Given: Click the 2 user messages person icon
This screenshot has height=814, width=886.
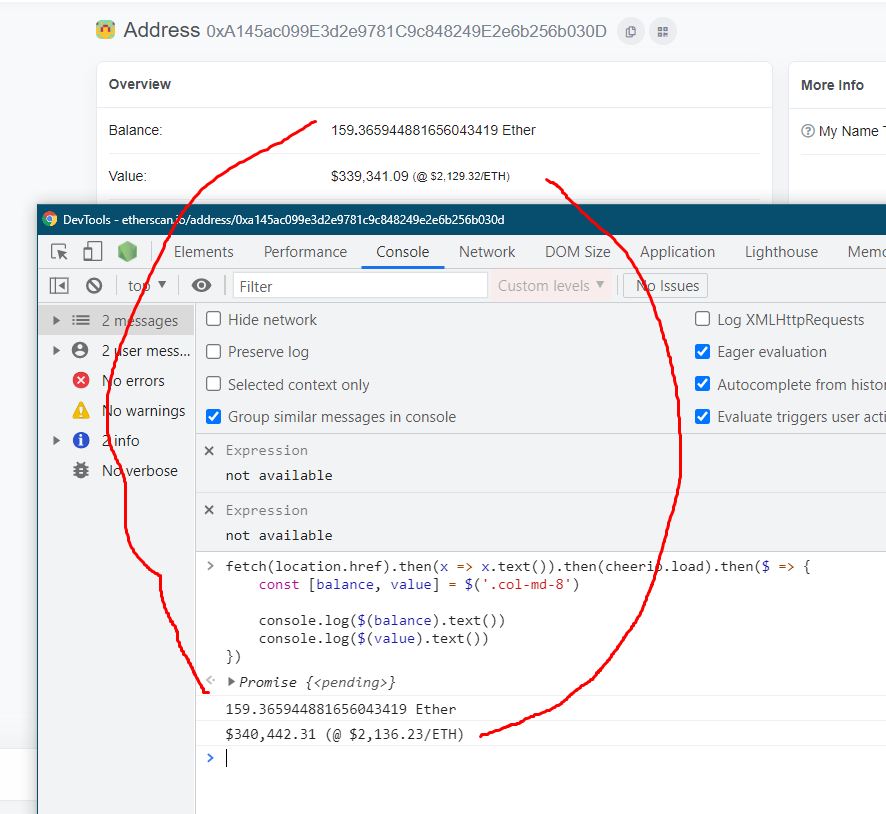Looking at the screenshot, I should click(x=80, y=350).
